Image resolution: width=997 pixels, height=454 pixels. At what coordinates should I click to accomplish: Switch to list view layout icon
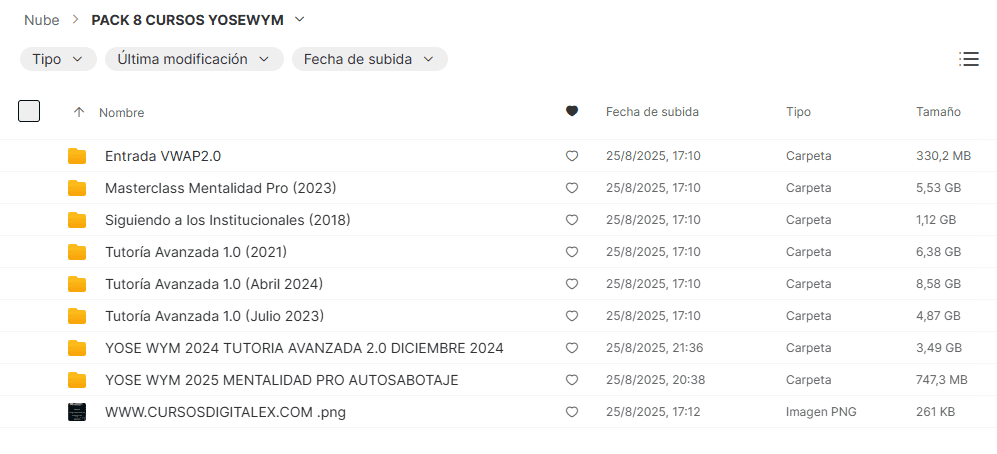[x=968, y=59]
